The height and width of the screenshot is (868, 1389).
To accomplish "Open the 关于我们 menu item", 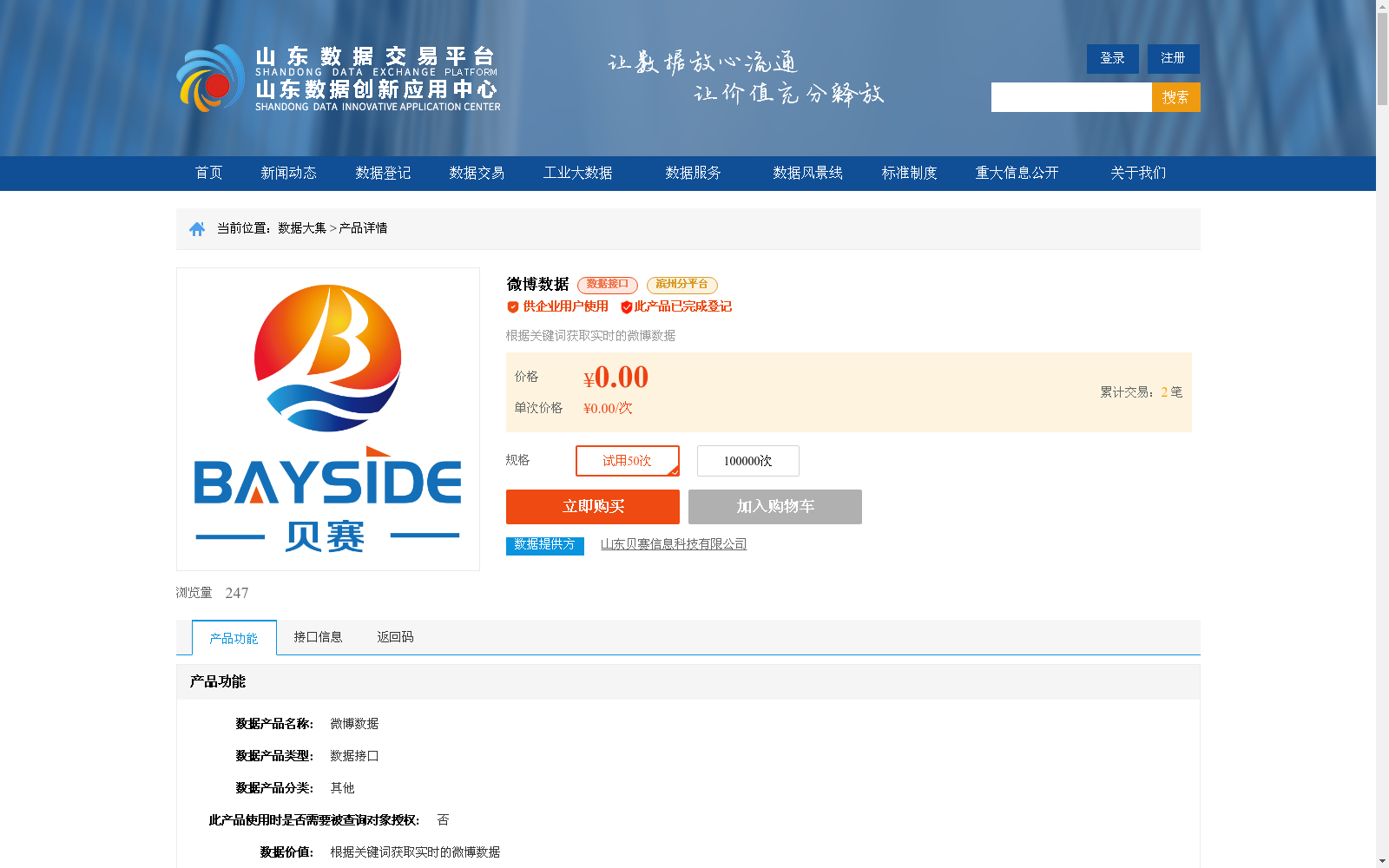I will click(1139, 173).
